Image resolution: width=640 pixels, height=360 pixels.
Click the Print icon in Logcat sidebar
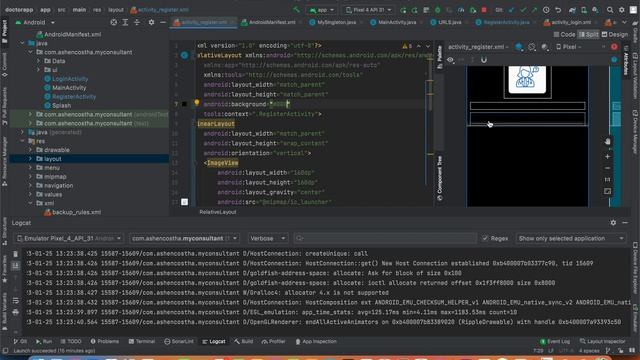[x=16, y=312]
